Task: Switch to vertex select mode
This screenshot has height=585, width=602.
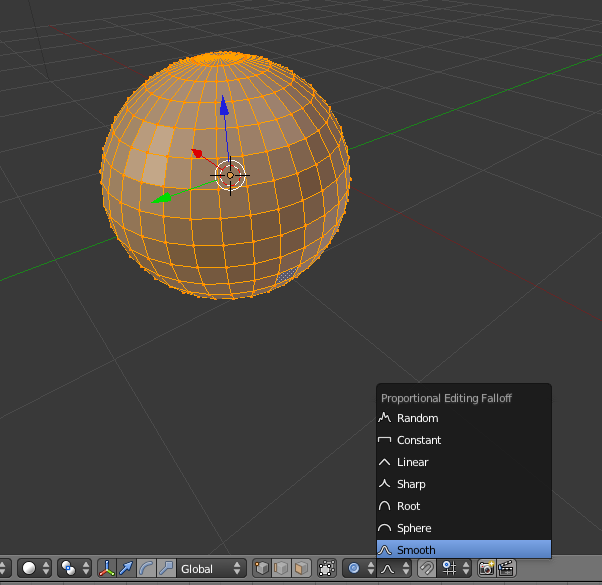Action: pyautogui.click(x=262, y=569)
